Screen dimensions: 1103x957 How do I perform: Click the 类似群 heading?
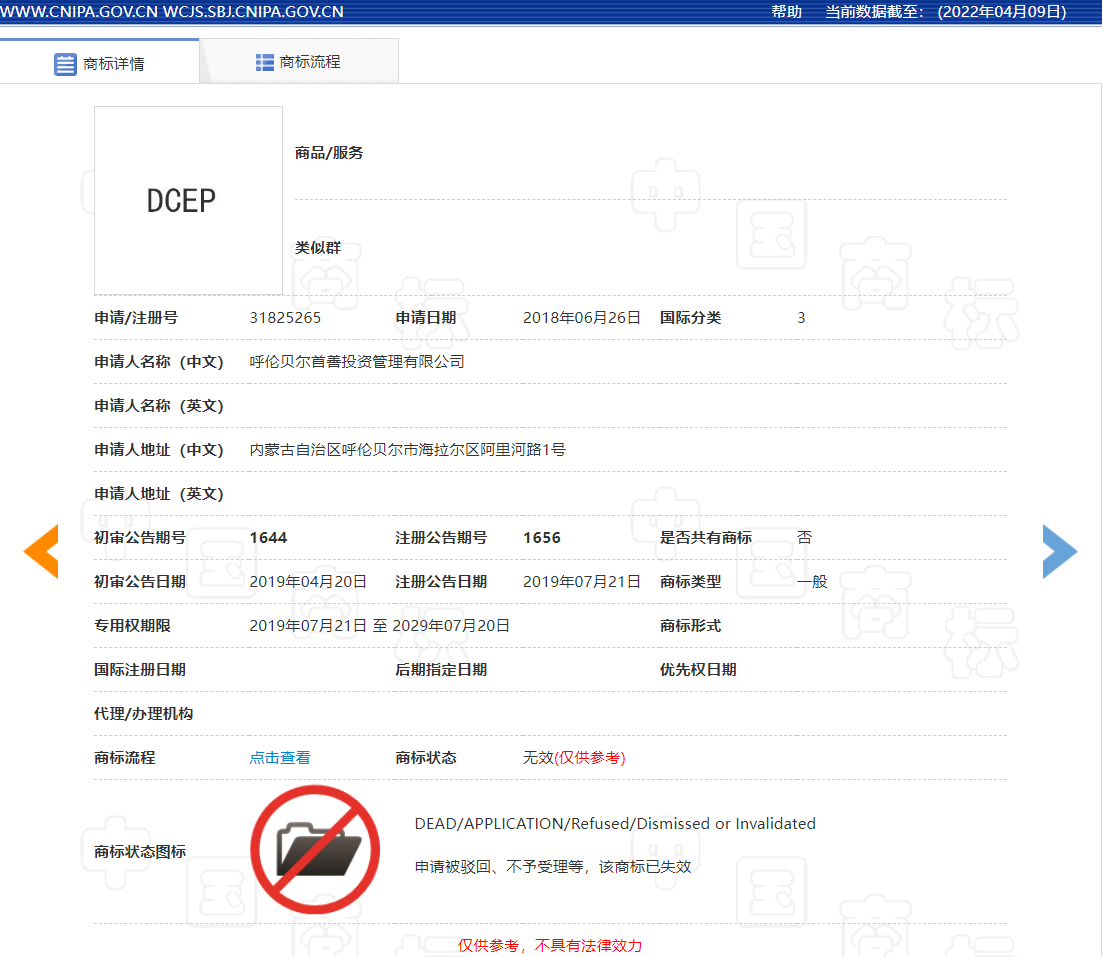317,248
